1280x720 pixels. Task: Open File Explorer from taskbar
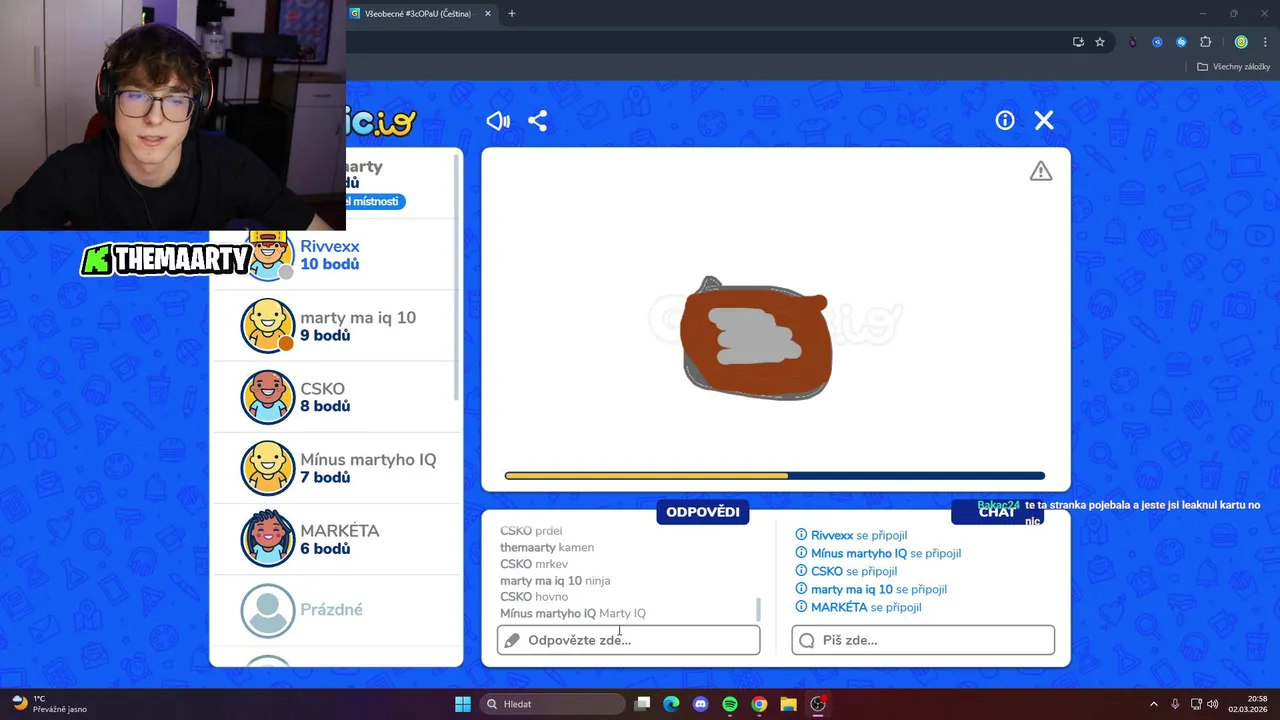(788, 704)
